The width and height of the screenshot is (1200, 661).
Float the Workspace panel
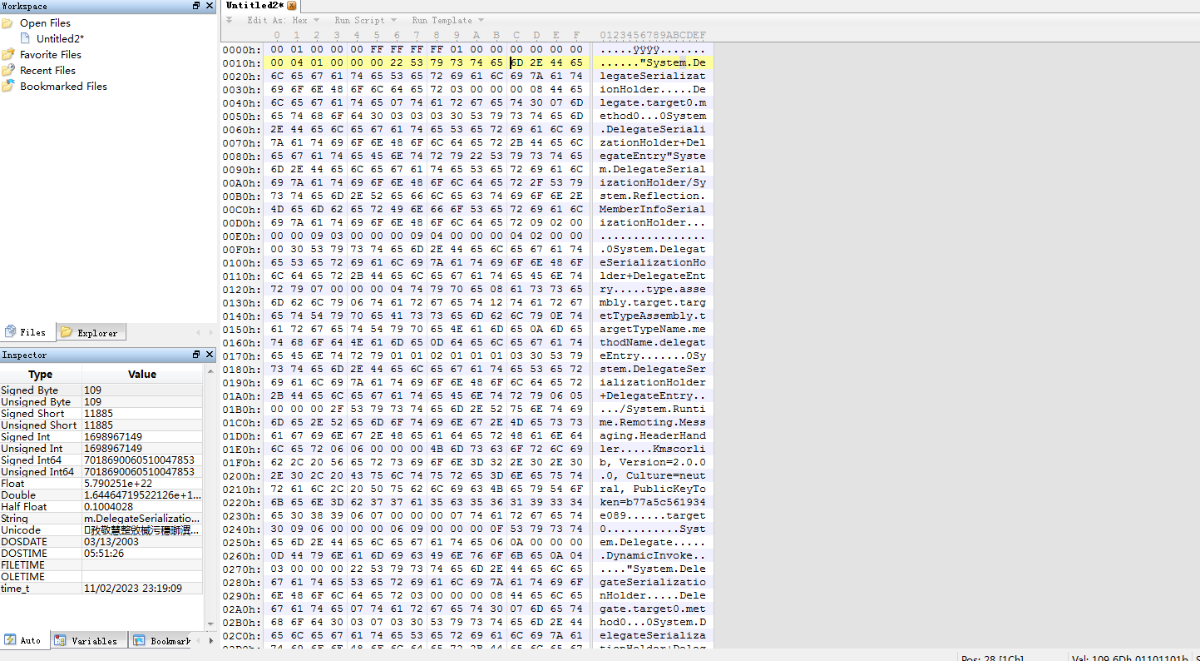click(196, 6)
